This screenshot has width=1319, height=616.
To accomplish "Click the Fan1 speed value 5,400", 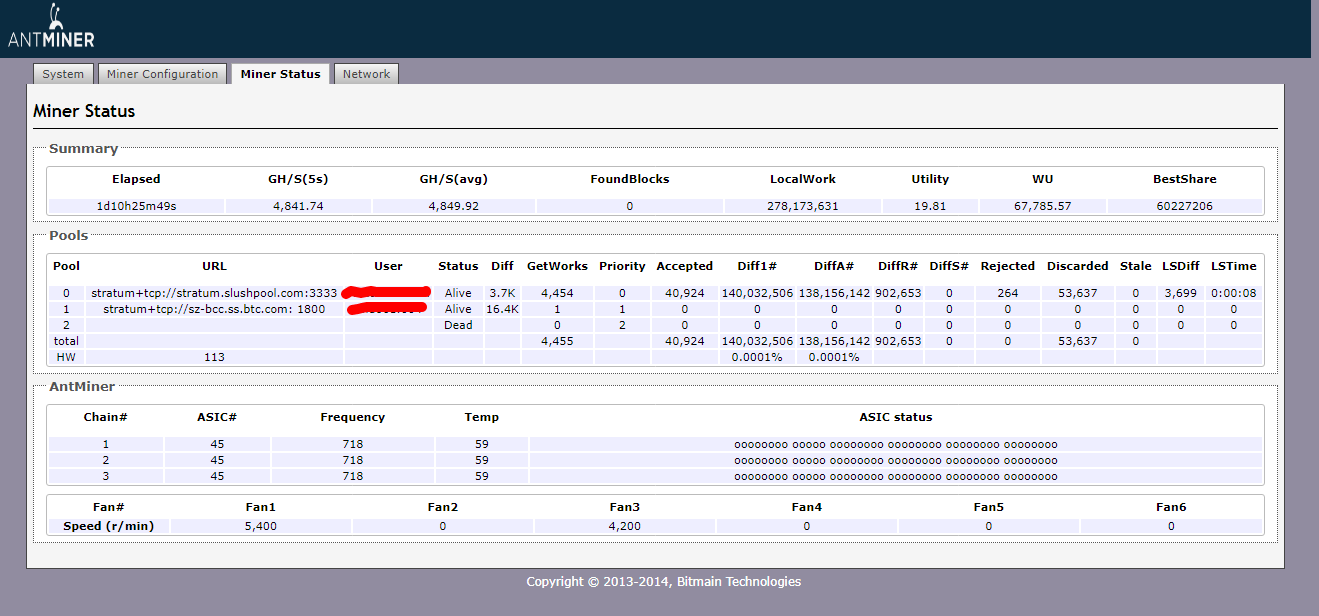I will click(x=260, y=526).
